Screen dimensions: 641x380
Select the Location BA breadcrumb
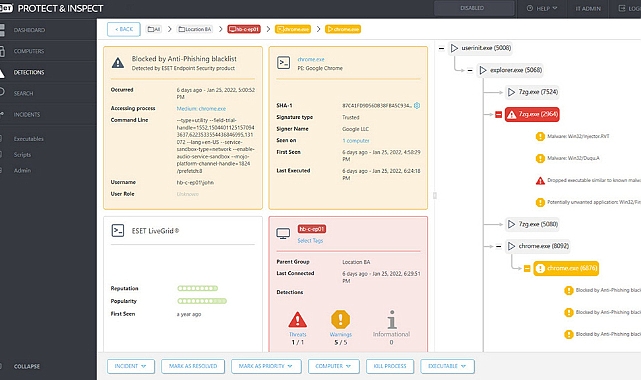pyautogui.click(x=195, y=29)
